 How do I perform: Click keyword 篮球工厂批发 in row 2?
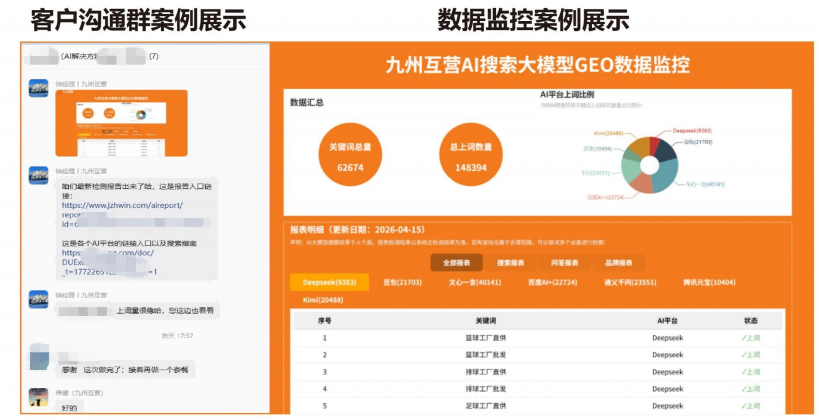click(x=485, y=355)
